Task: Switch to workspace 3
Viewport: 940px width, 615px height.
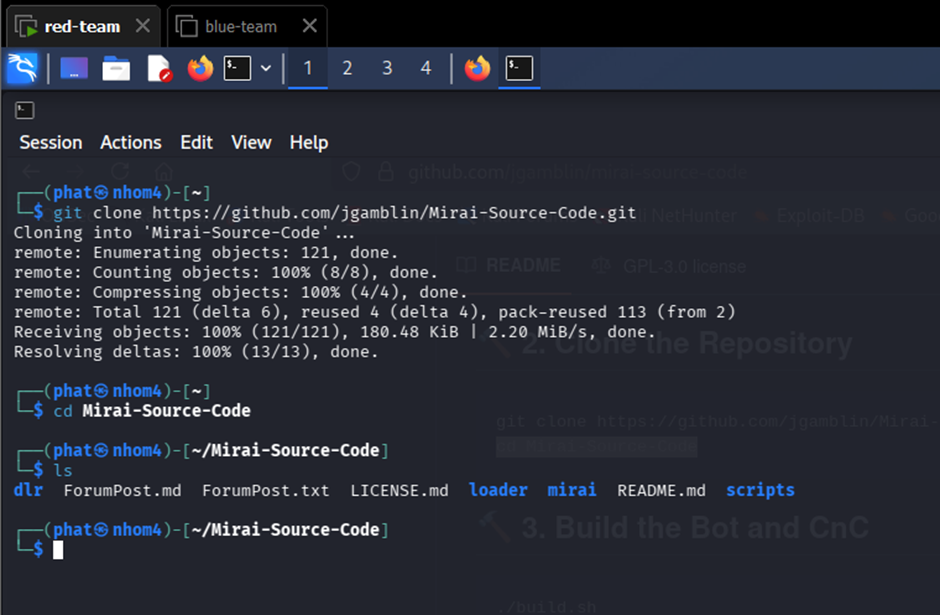Action: pyautogui.click(x=387, y=68)
